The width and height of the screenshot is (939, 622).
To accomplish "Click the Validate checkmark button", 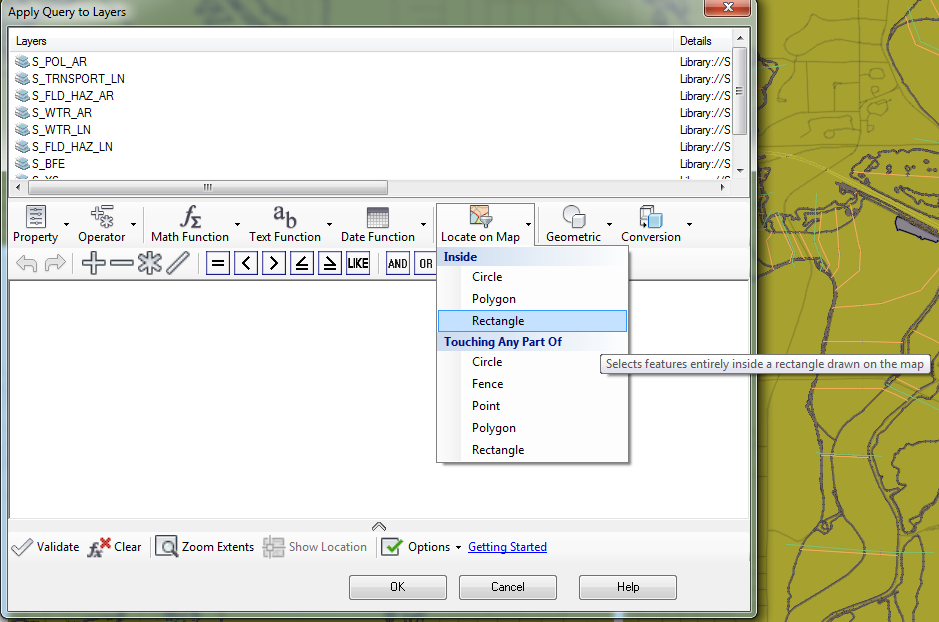I will click(x=46, y=547).
